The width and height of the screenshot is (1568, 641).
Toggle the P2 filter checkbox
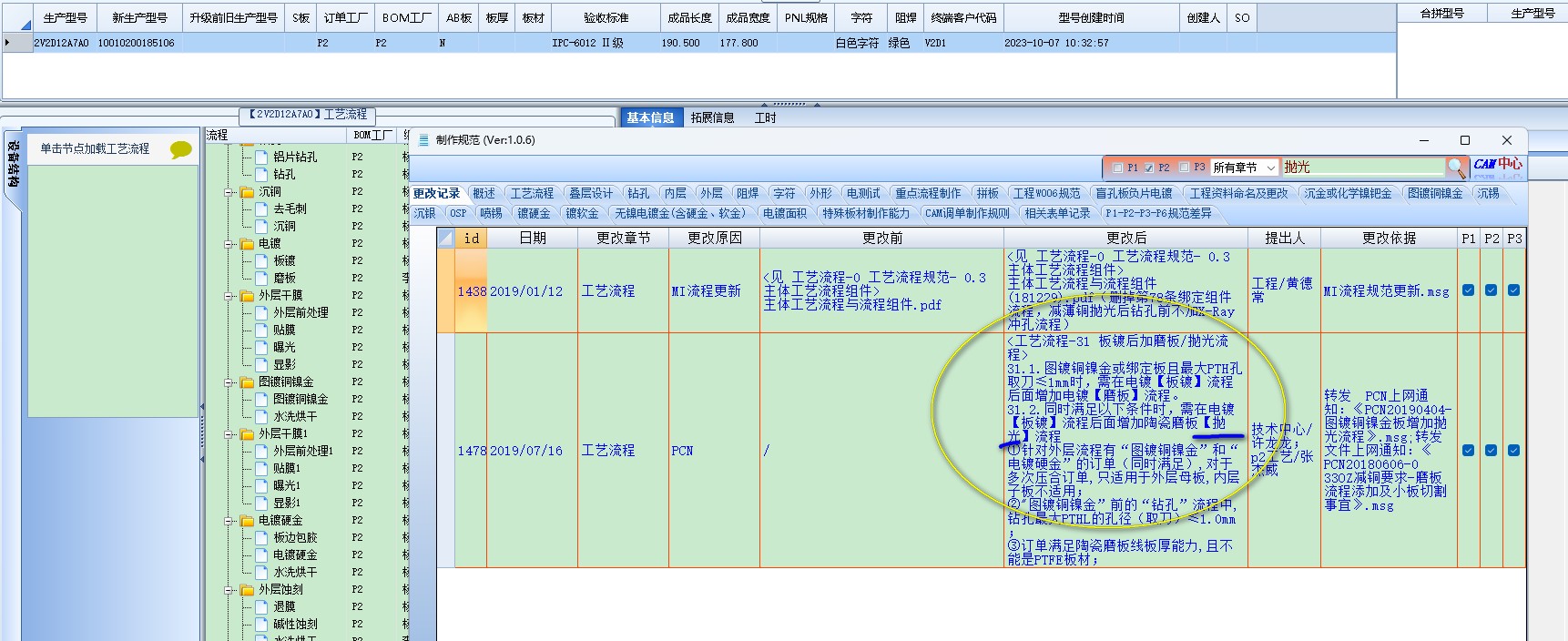(x=1149, y=168)
